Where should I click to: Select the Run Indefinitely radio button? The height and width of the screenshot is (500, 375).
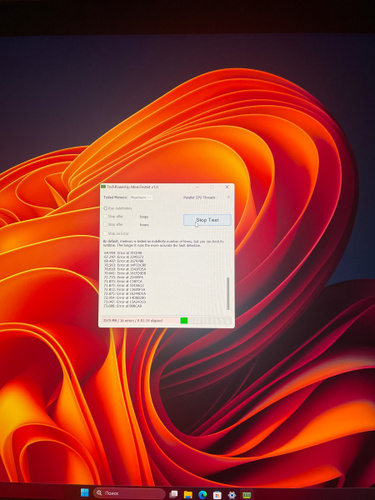pos(105,208)
